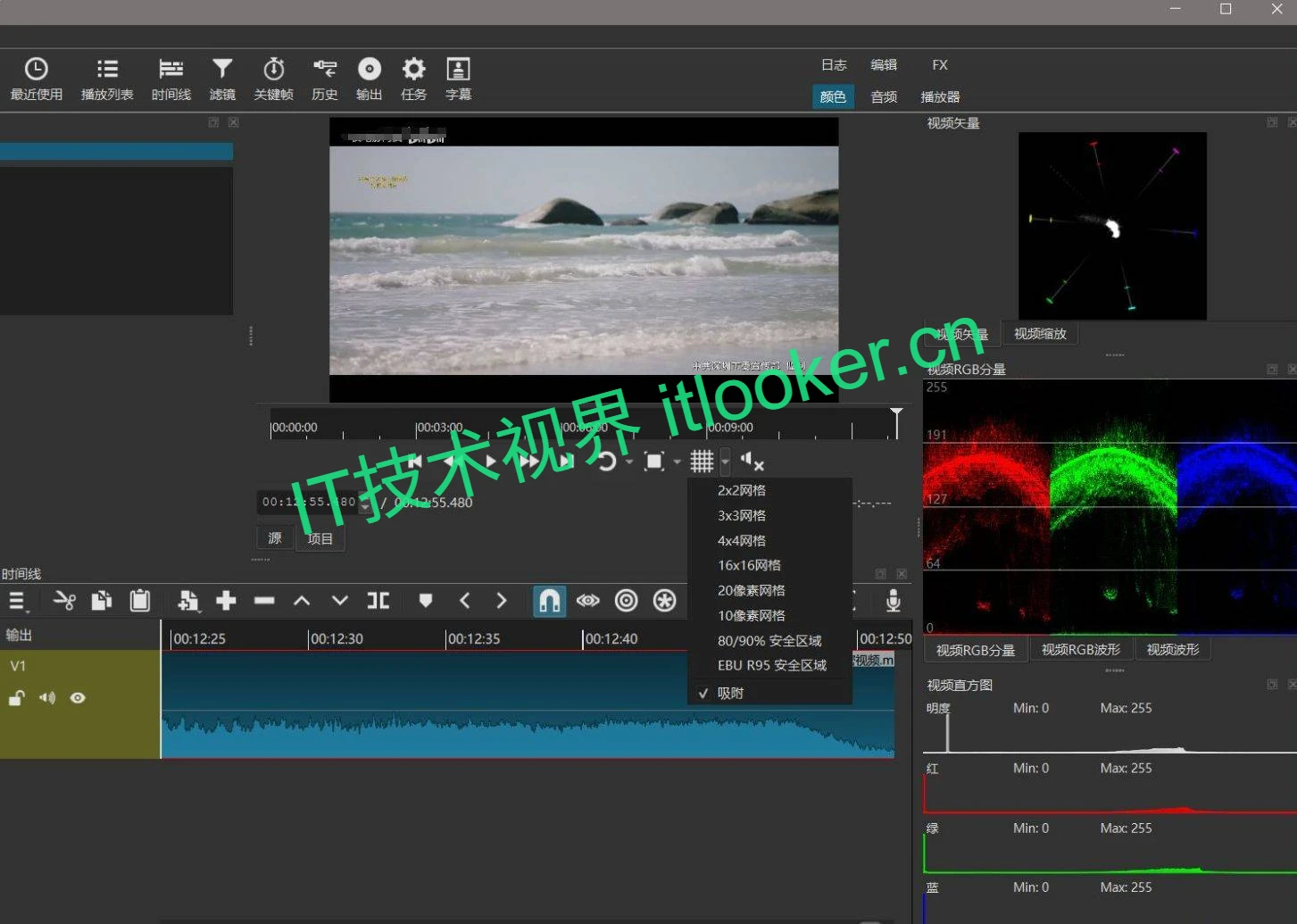Click the 源 (Source) button
This screenshot has width=1297, height=924.
coord(274,537)
